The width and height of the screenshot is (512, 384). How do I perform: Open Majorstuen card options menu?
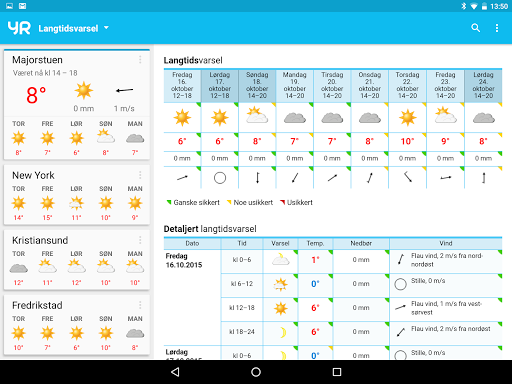click(x=140, y=60)
